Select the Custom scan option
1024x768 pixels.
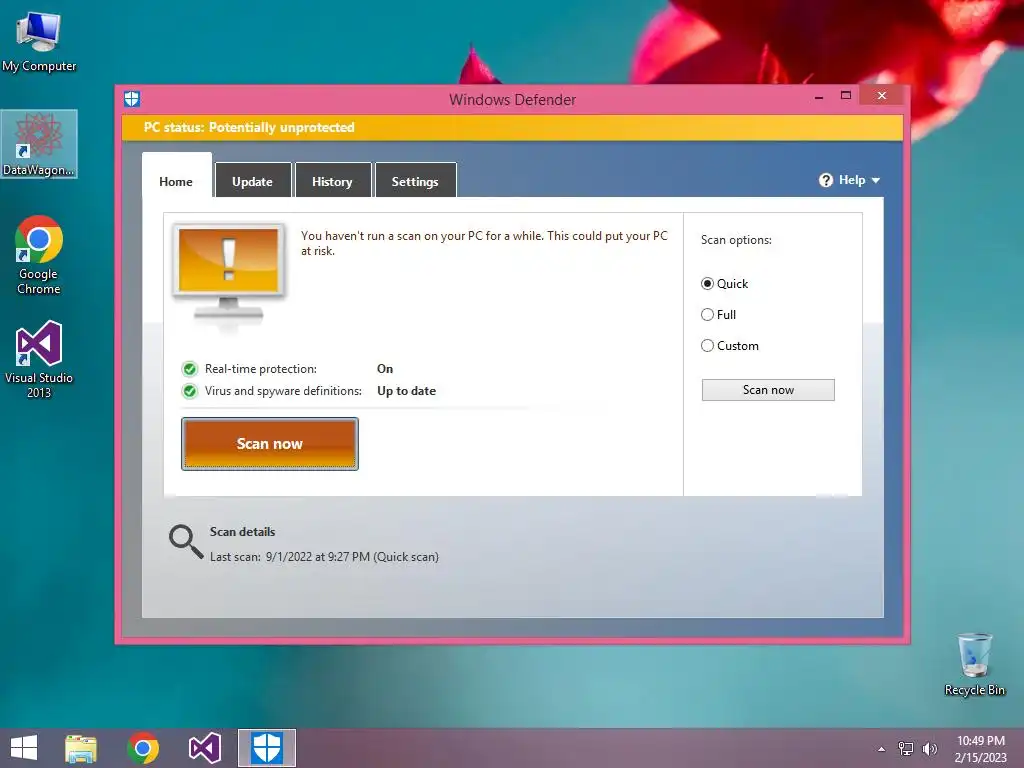point(729,346)
